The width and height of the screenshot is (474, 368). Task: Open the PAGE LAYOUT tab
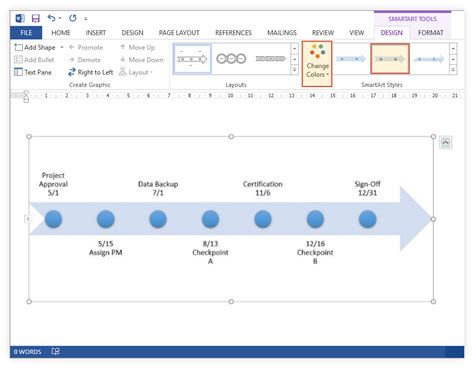pyautogui.click(x=179, y=33)
